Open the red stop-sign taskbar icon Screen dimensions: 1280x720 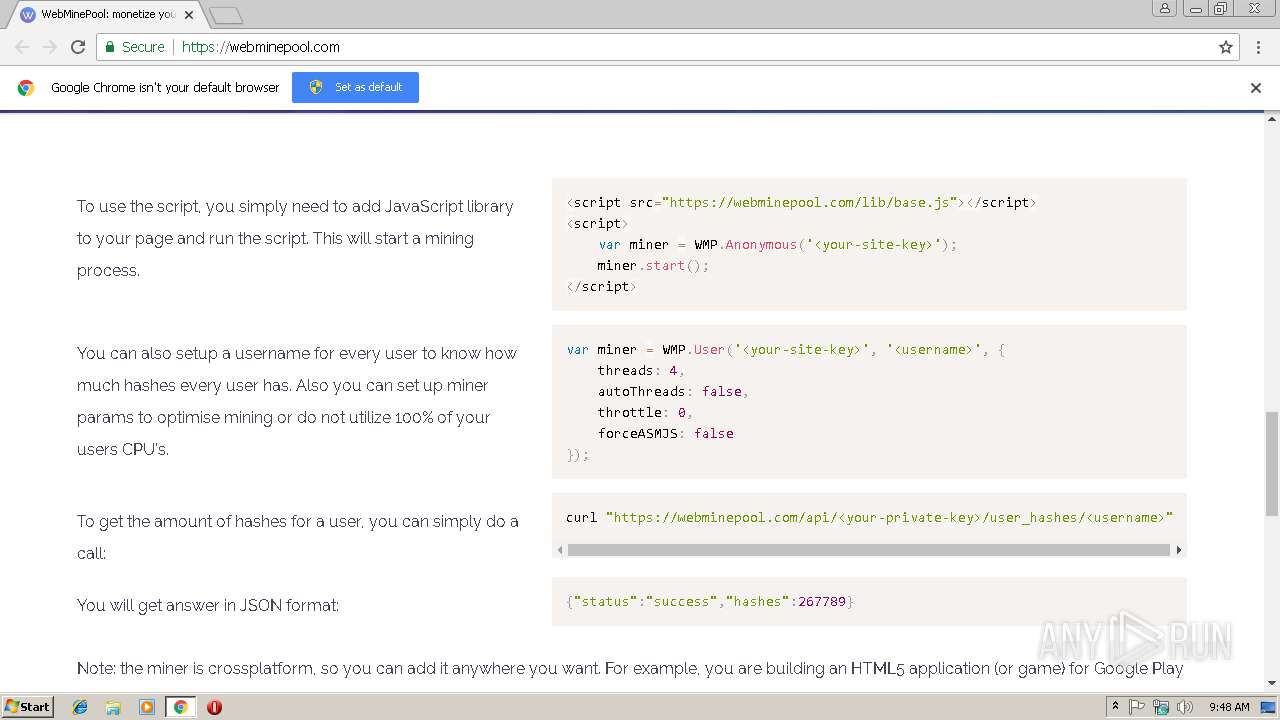coord(214,707)
